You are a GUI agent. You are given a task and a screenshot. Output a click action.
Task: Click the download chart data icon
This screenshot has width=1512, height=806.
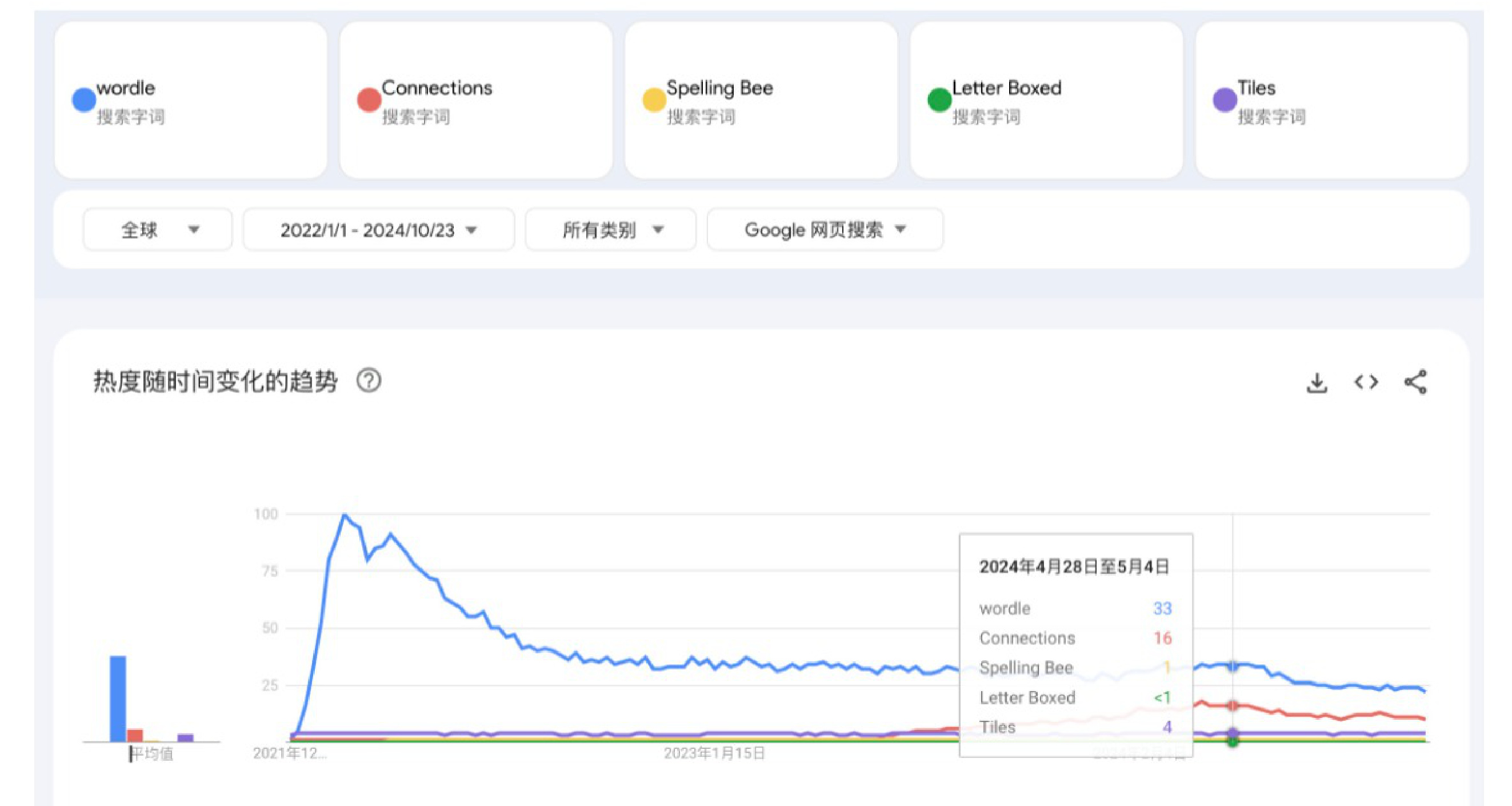point(1317,383)
